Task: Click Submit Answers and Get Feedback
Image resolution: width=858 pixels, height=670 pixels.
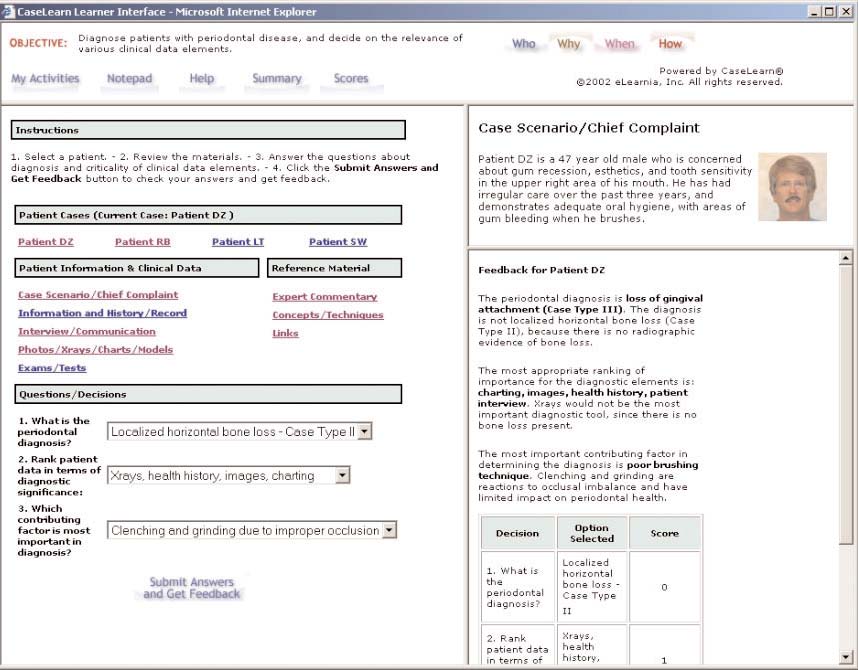Action: (x=192, y=588)
